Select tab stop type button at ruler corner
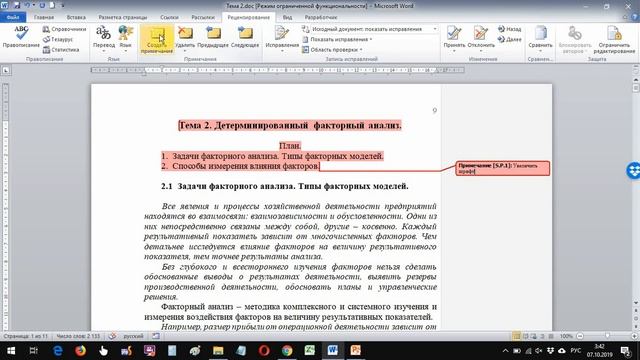 pos(6,71)
